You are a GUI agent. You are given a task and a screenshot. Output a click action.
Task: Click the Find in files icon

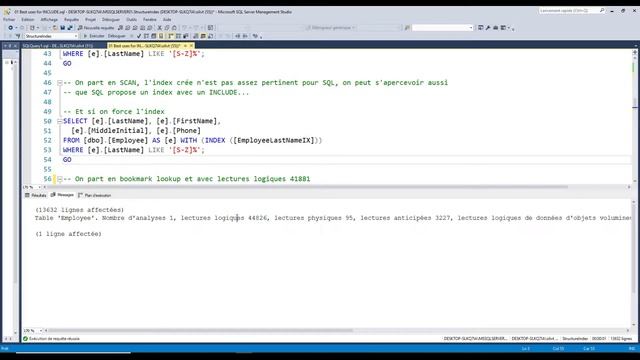click(407, 28)
